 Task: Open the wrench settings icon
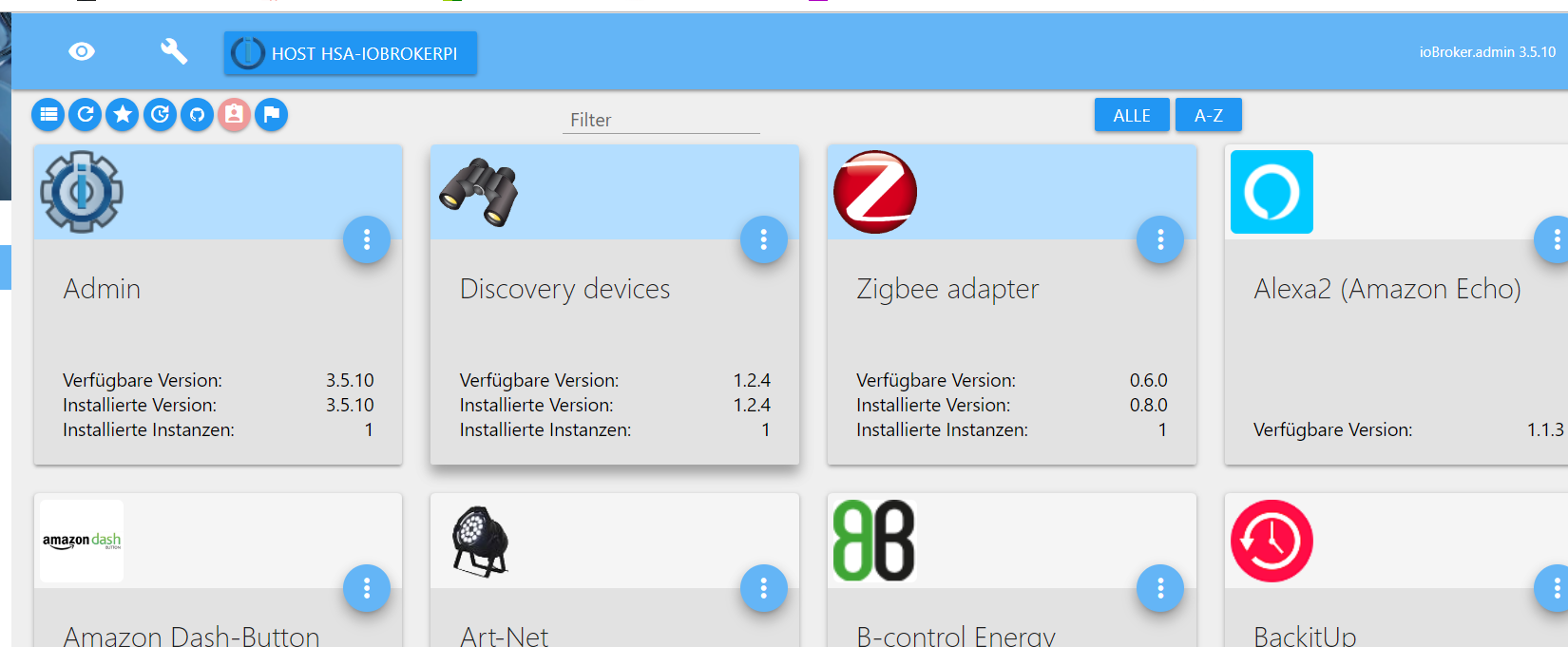pos(174,51)
